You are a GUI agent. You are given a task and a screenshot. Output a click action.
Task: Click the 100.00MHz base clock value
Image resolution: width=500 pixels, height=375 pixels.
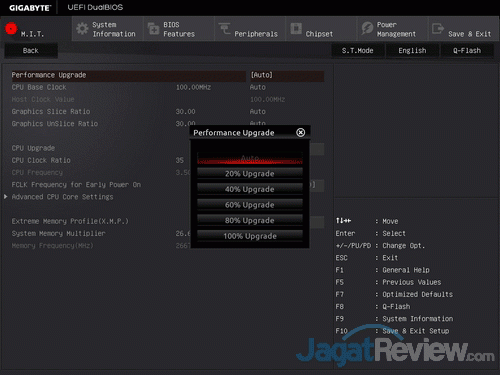[193, 87]
